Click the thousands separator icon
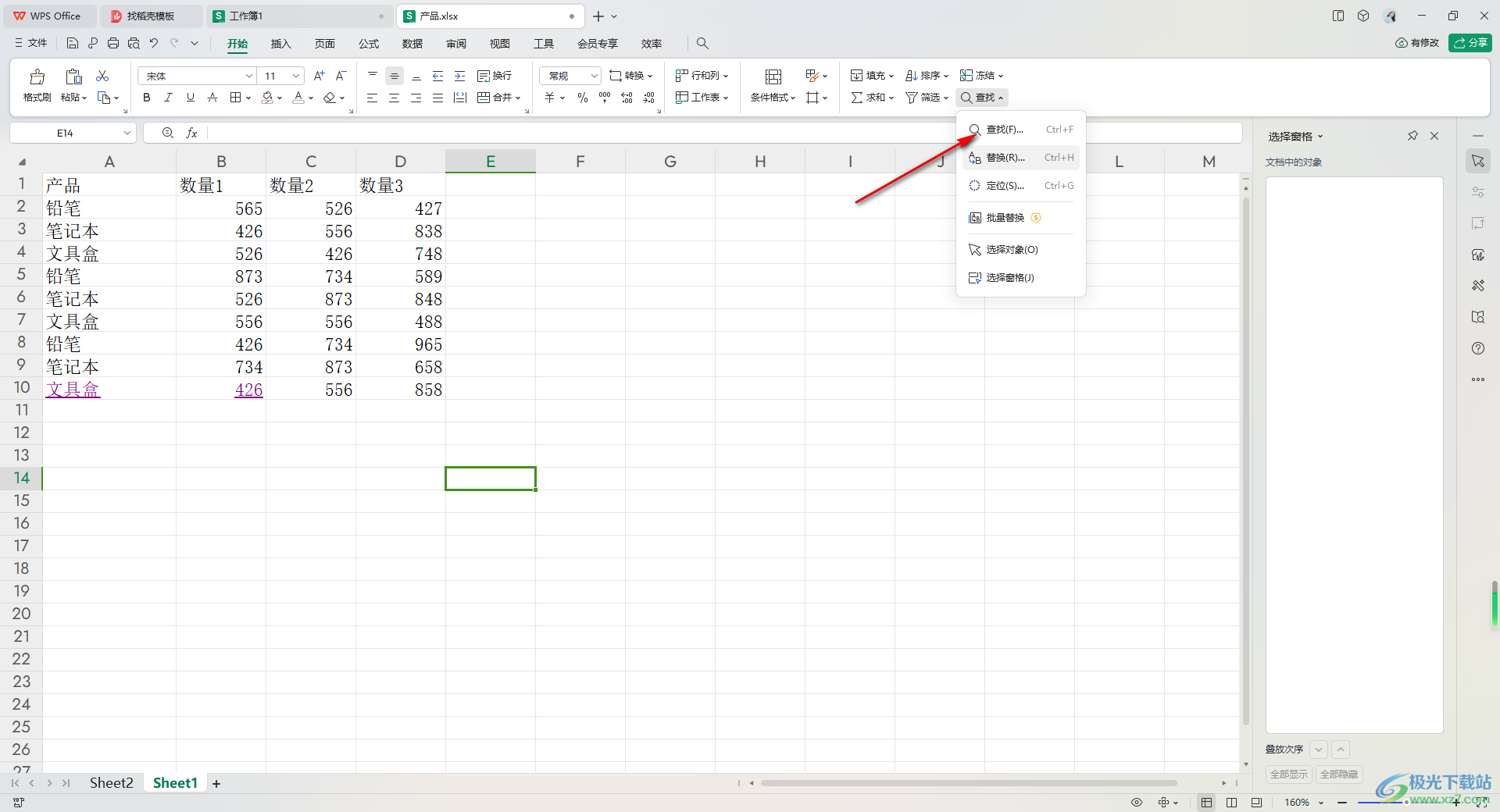The width and height of the screenshot is (1500, 812). [605, 98]
